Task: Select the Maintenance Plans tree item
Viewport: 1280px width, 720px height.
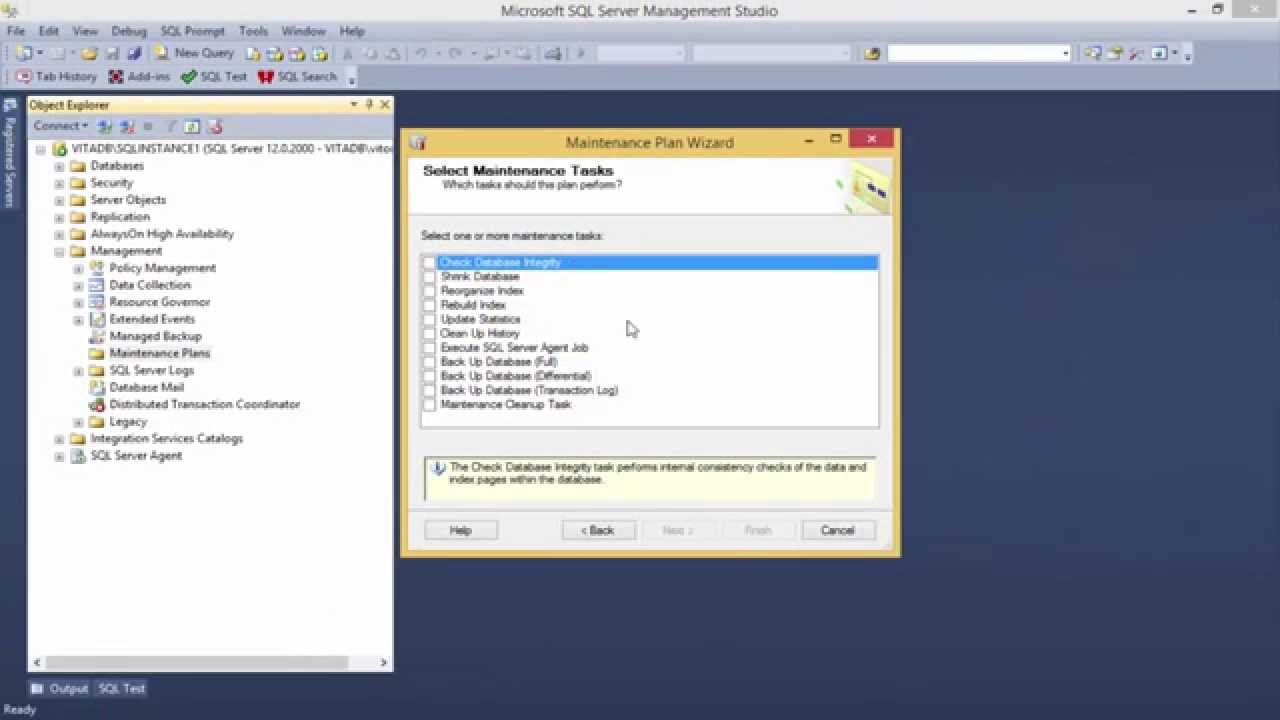Action: 159,353
